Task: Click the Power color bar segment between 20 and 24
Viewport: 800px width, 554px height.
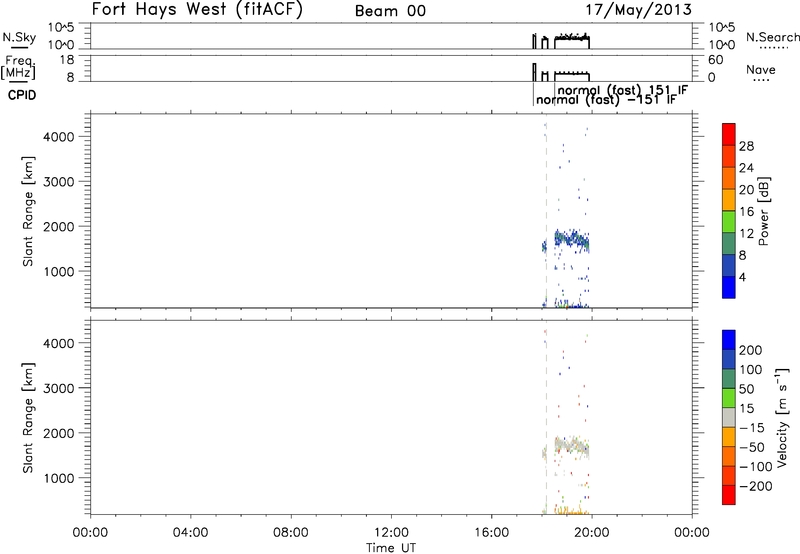Action: (729, 178)
